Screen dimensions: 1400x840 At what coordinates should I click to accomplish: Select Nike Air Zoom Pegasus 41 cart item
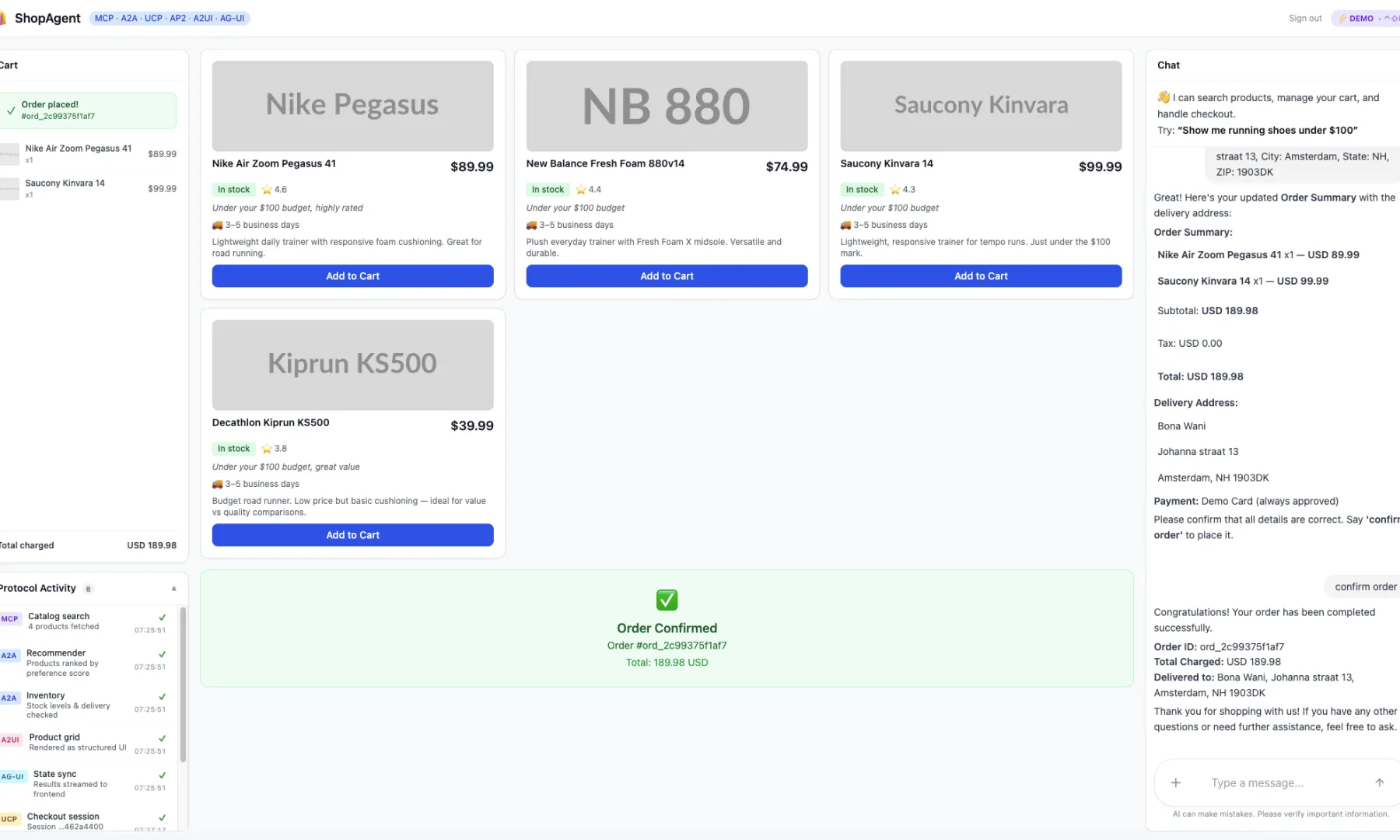pos(89,153)
